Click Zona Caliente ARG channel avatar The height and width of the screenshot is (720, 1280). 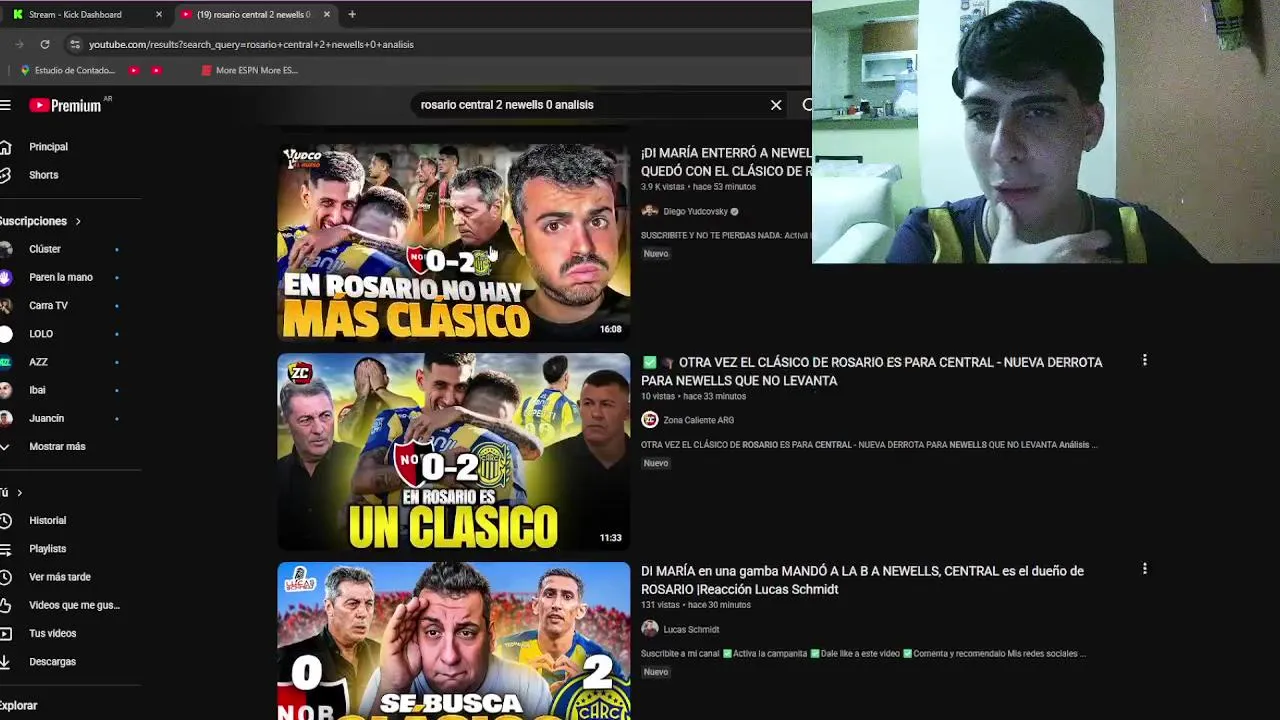[650, 420]
